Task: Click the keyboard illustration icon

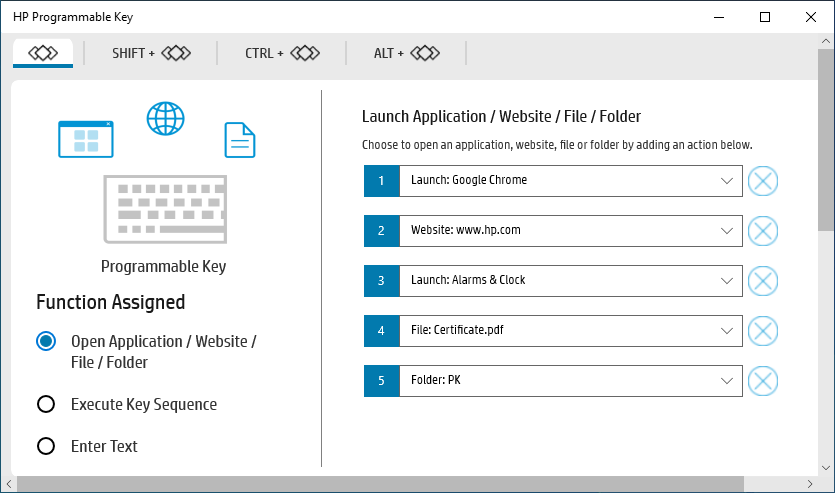Action: (165, 209)
